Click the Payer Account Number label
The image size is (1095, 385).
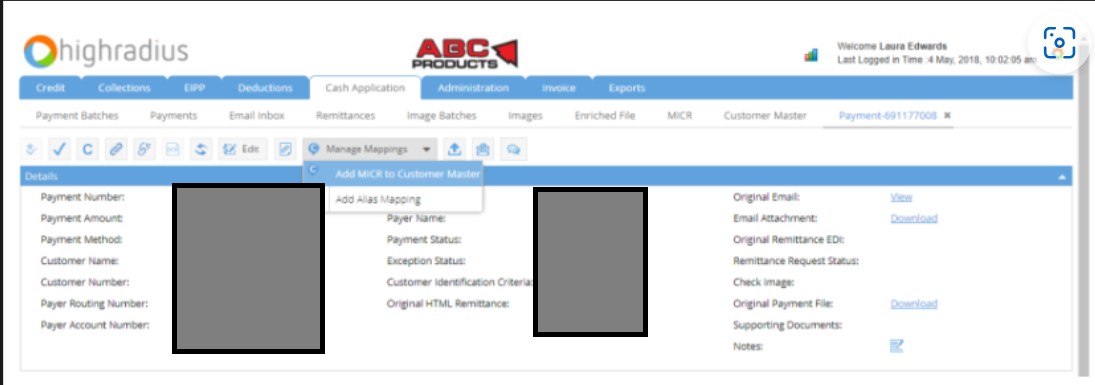pyautogui.click(x=95, y=325)
